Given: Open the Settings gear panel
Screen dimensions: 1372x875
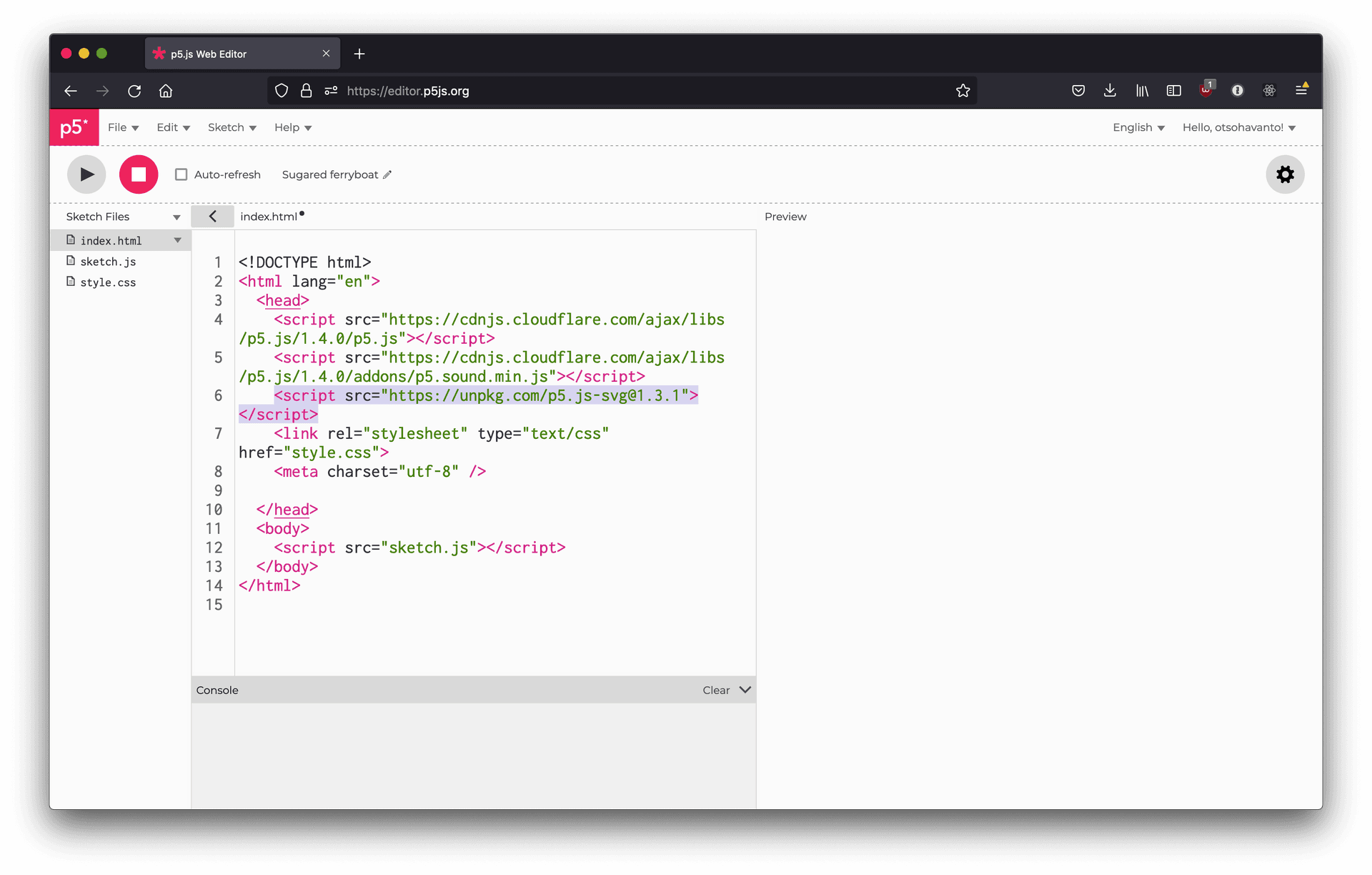Looking at the screenshot, I should [x=1285, y=174].
